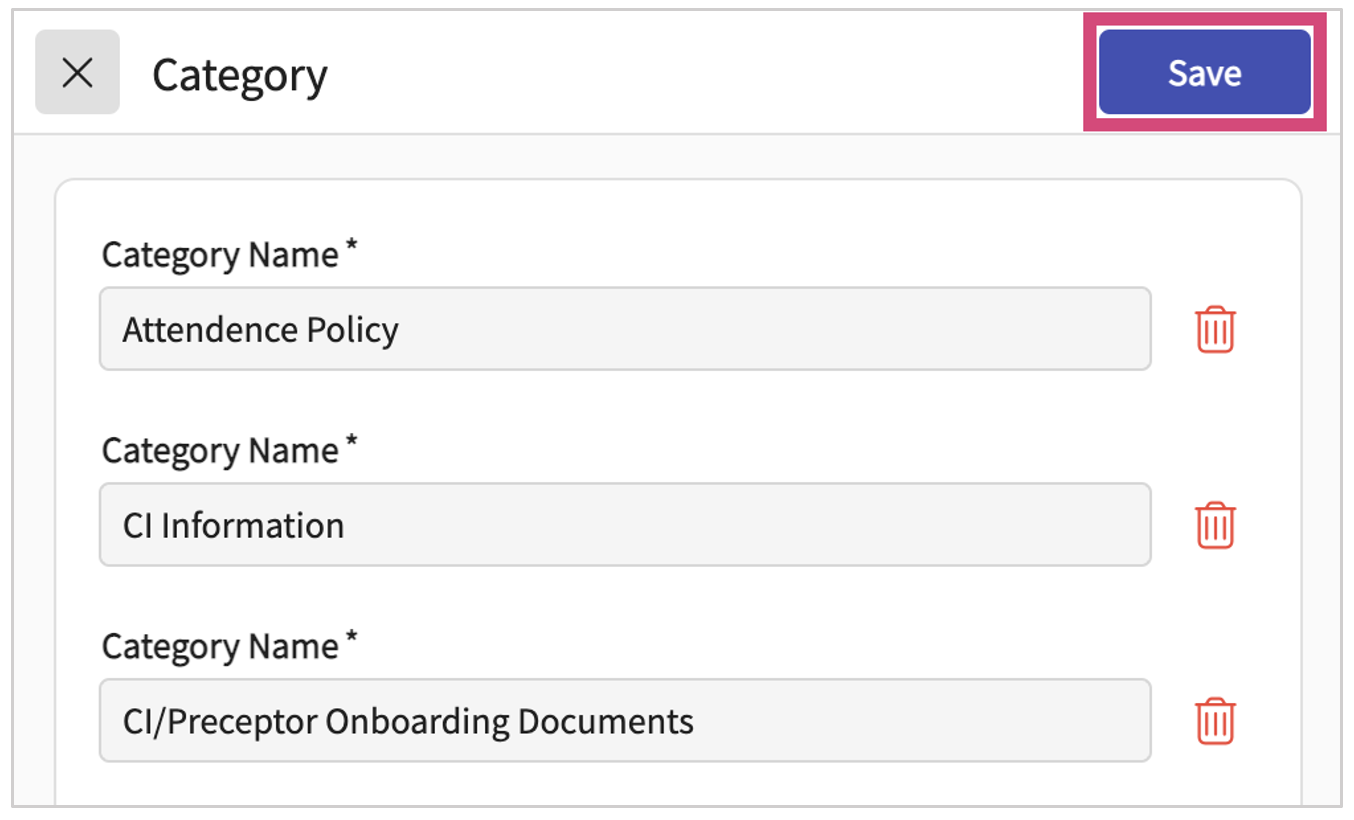Select the CI/Preceptor Onboarding Documents field
Viewport: 1354px width, 820px height.
click(624, 721)
